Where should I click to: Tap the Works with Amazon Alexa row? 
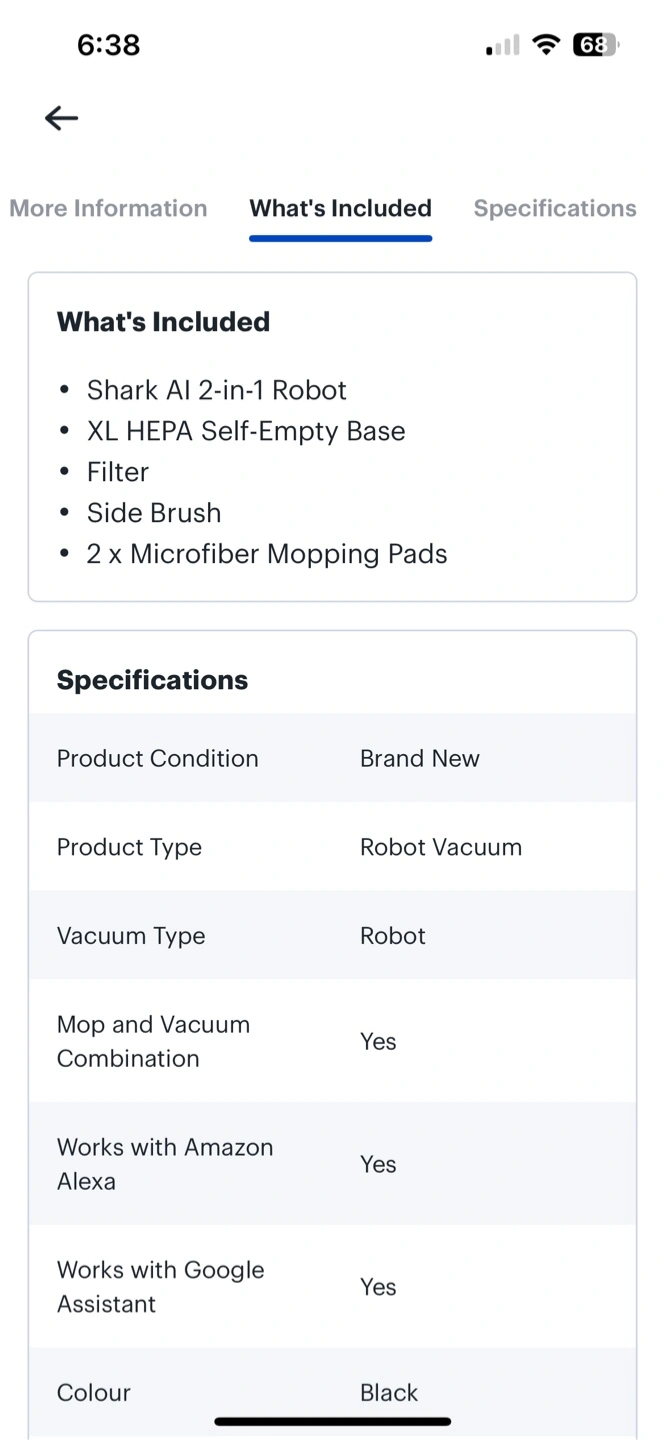click(x=332, y=1164)
